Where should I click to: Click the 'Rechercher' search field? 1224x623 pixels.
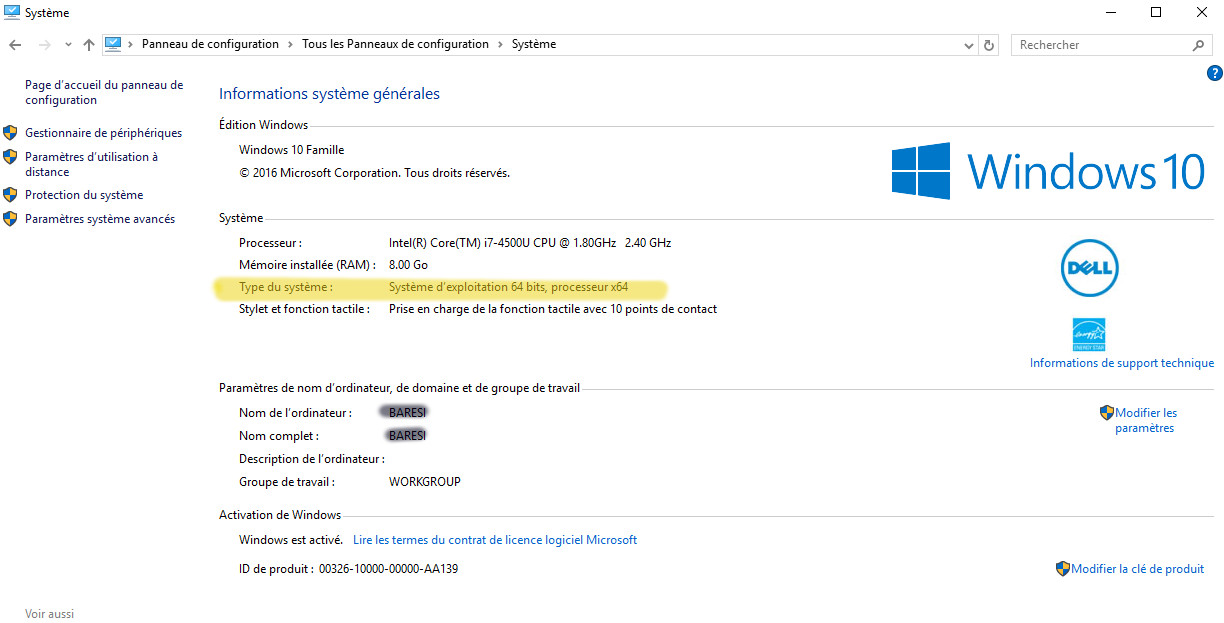coord(1100,45)
